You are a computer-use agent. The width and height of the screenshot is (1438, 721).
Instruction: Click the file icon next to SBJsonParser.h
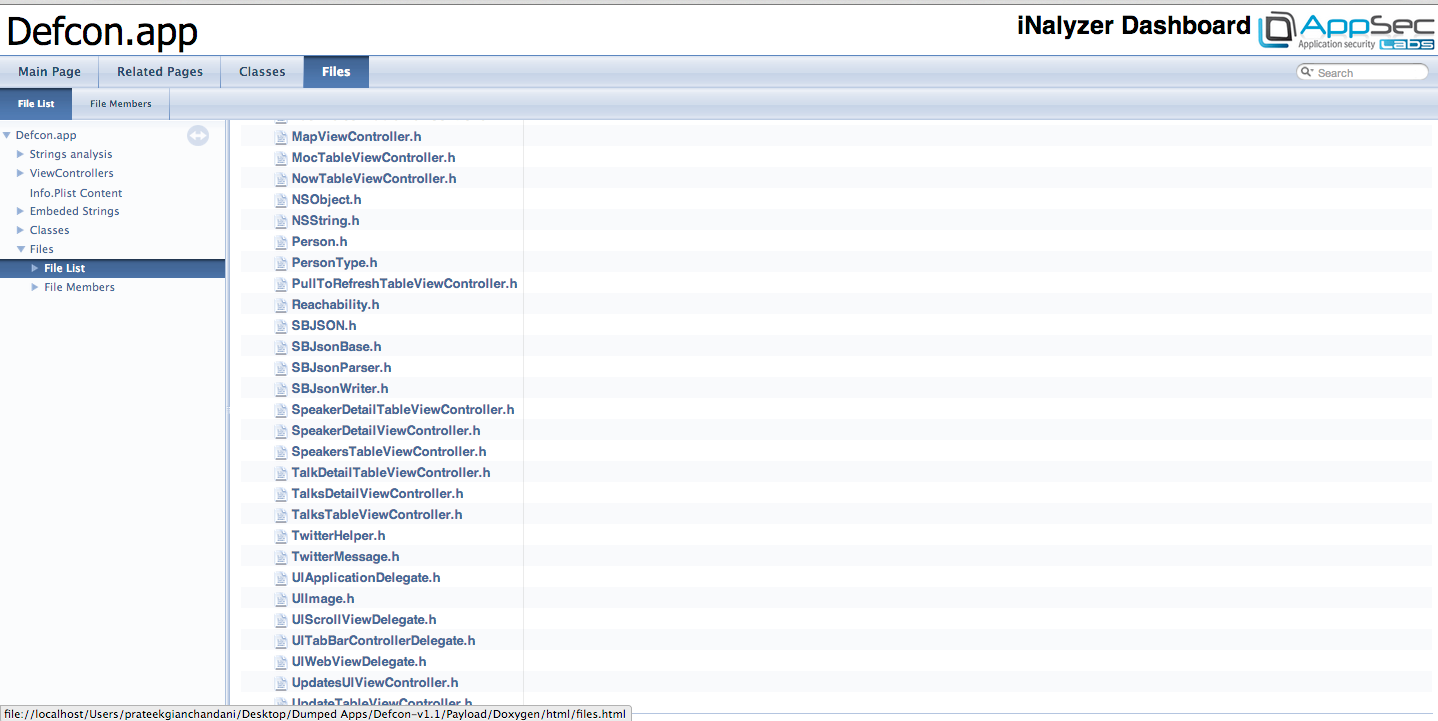click(281, 368)
